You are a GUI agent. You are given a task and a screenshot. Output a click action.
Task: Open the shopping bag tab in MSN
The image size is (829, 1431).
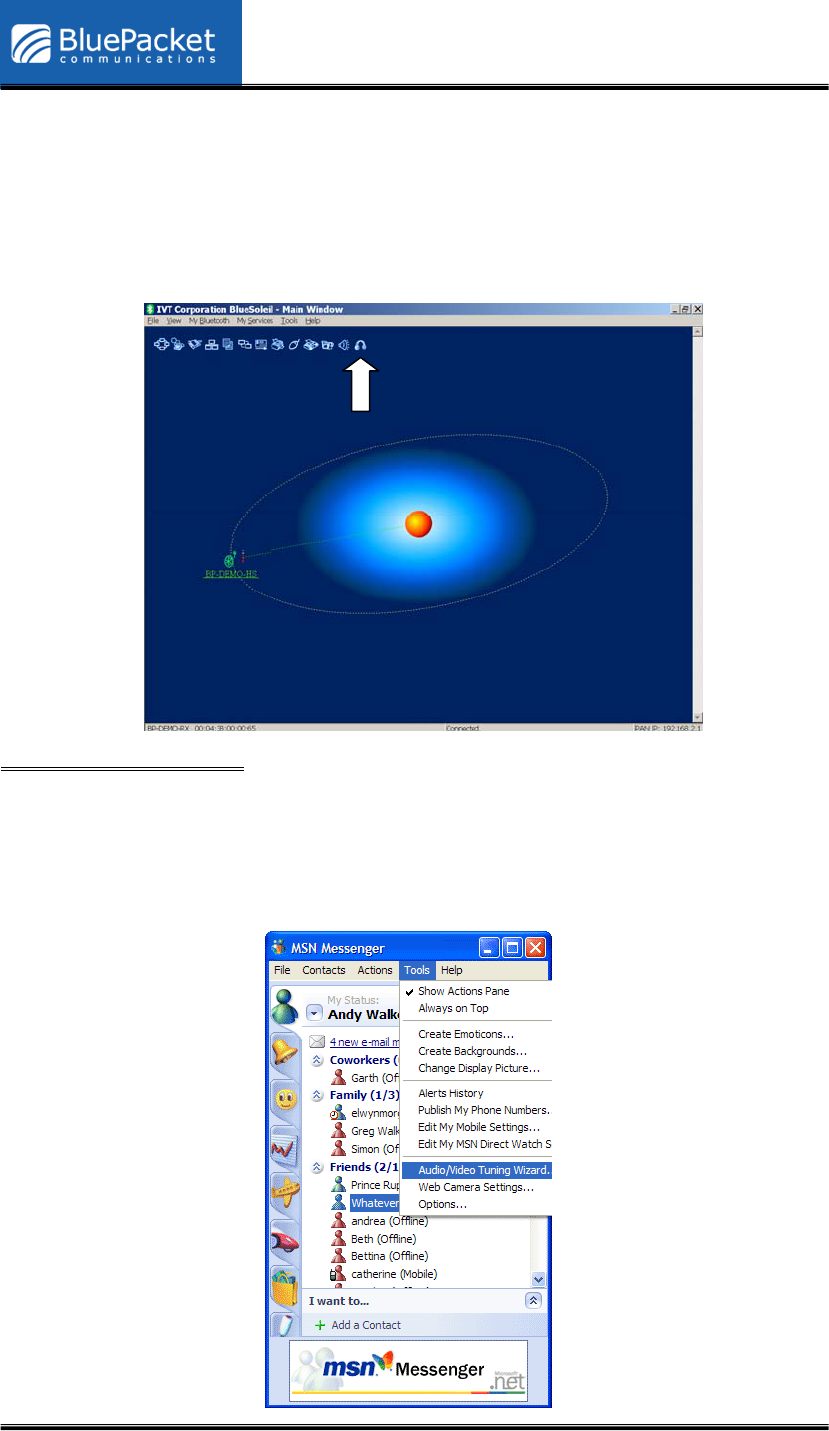[x=286, y=1286]
